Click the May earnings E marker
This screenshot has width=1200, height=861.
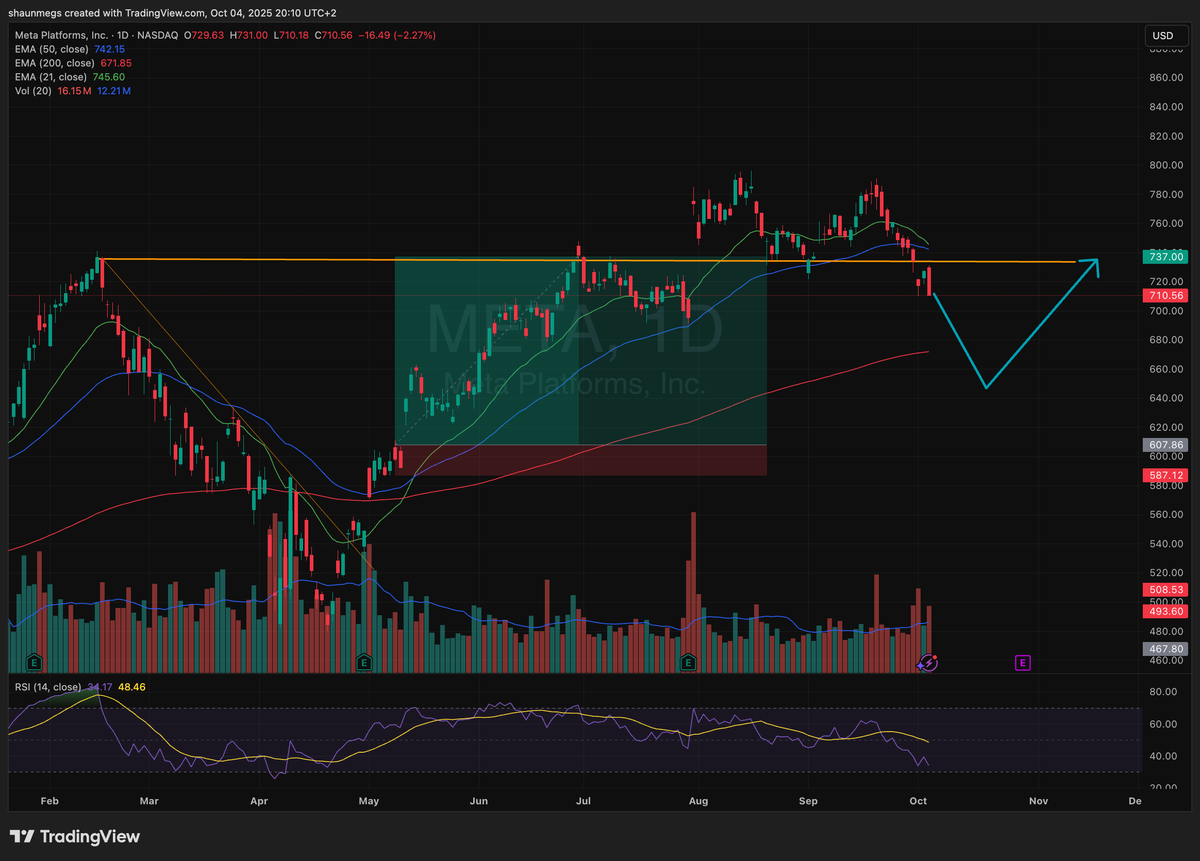tap(364, 662)
